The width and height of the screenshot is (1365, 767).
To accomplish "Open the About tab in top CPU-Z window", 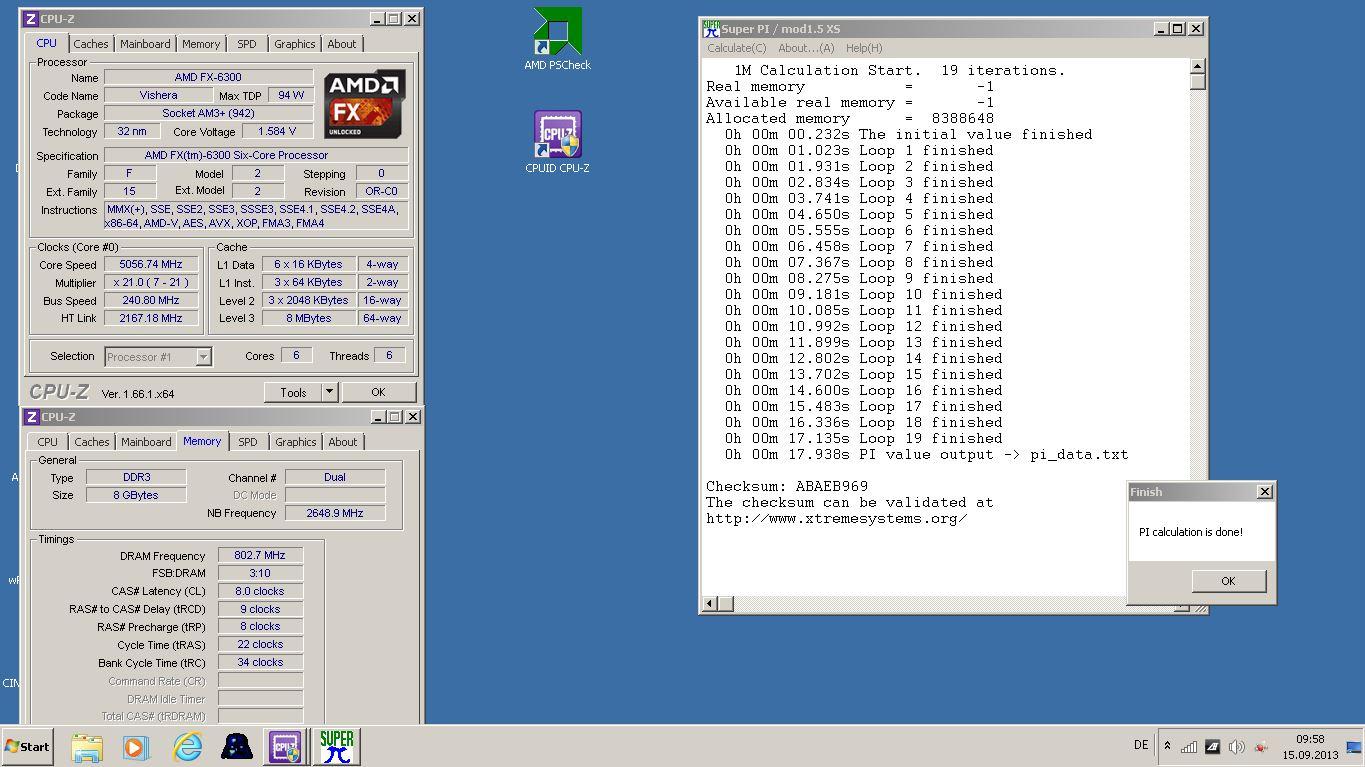I will click(x=342, y=44).
